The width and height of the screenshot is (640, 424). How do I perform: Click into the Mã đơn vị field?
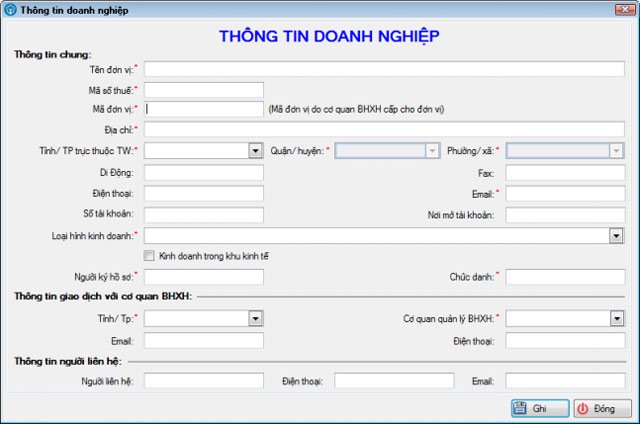(204, 109)
